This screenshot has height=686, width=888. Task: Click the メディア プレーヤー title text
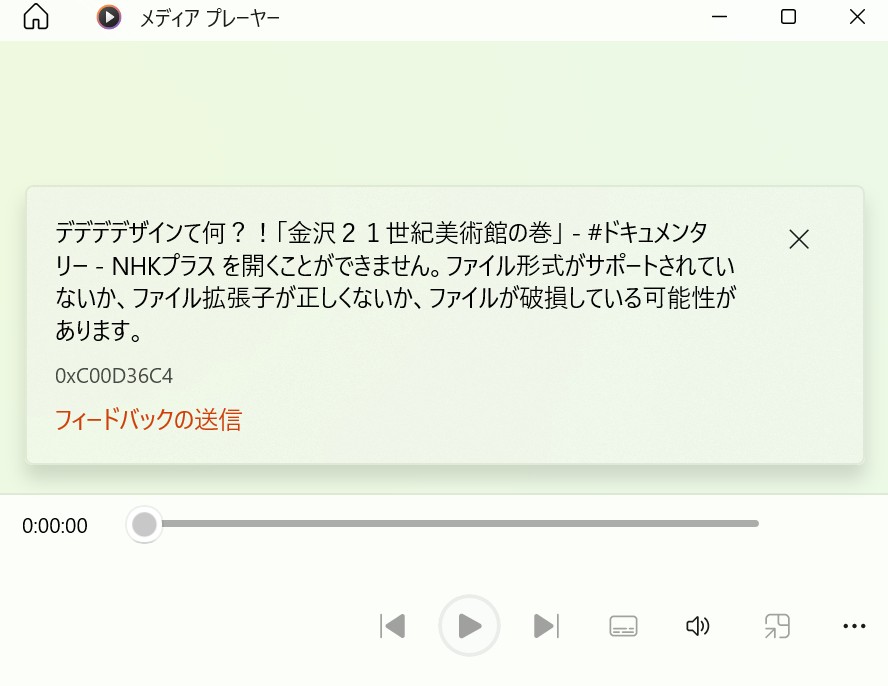(x=210, y=18)
